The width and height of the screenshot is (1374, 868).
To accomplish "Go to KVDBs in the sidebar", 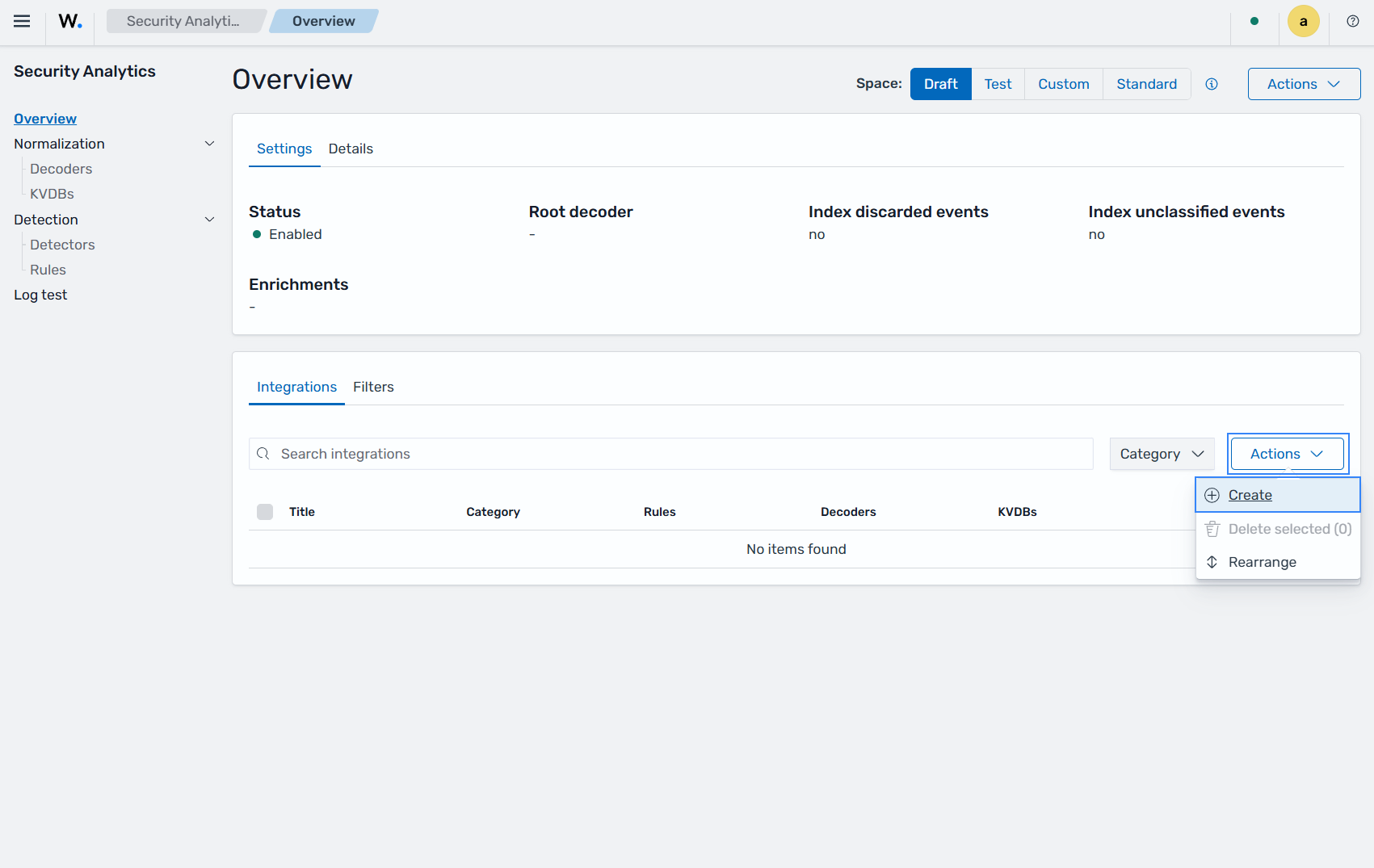I will (x=52, y=194).
